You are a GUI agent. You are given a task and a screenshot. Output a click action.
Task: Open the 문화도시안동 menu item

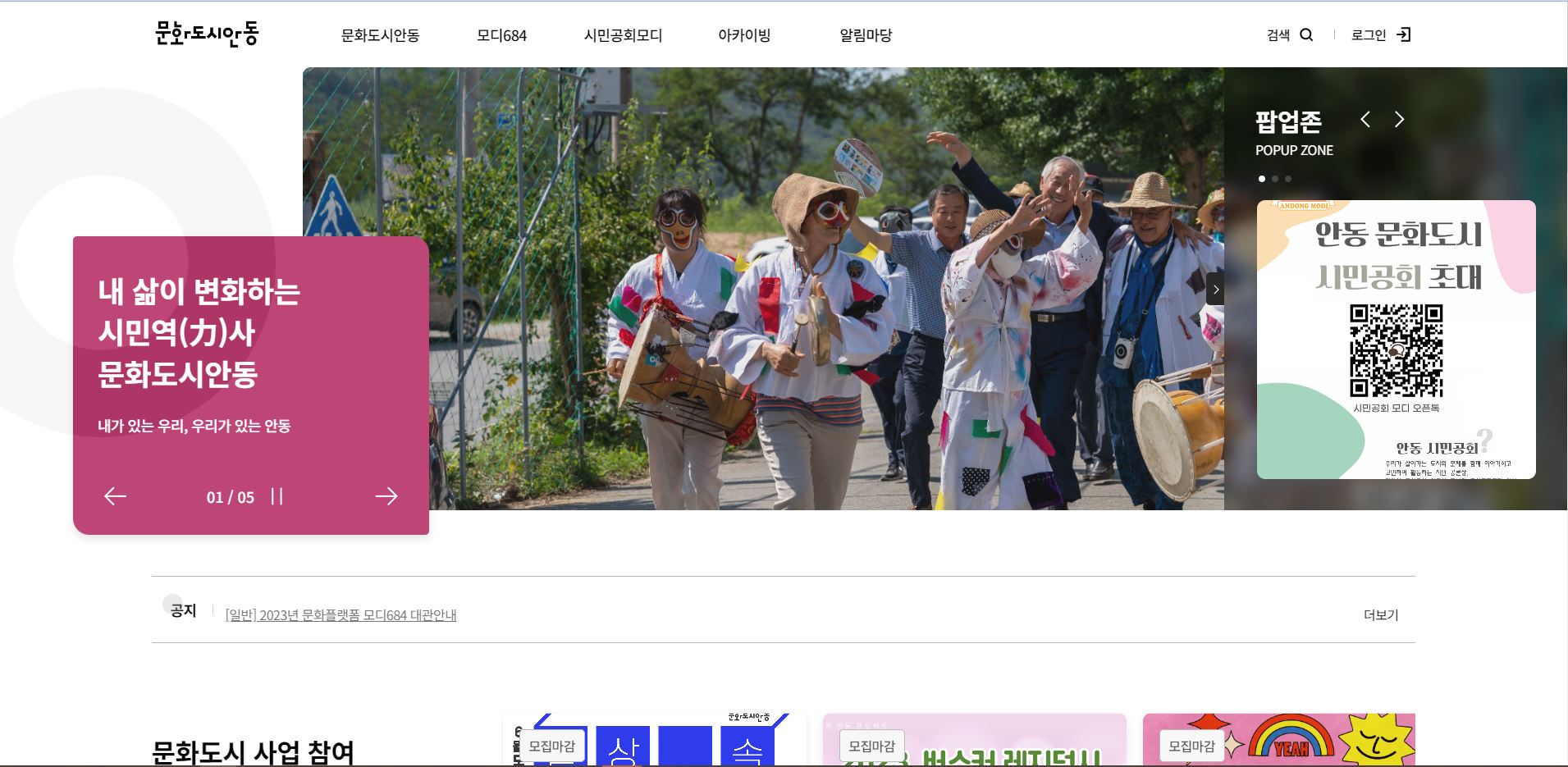pos(380,35)
